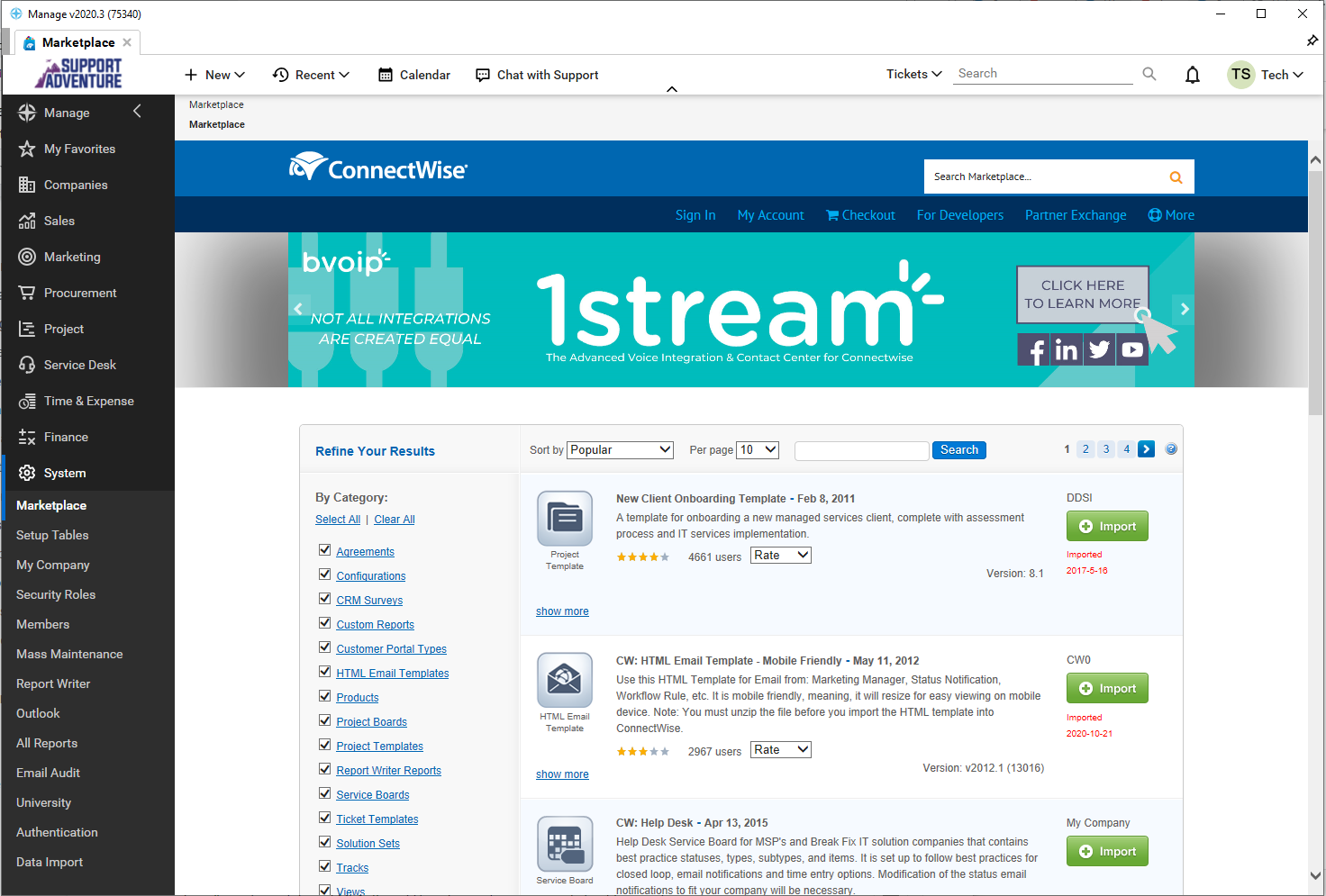The height and width of the screenshot is (896, 1326).
Task: Open the Sort by Popular dropdown
Action: [x=619, y=449]
